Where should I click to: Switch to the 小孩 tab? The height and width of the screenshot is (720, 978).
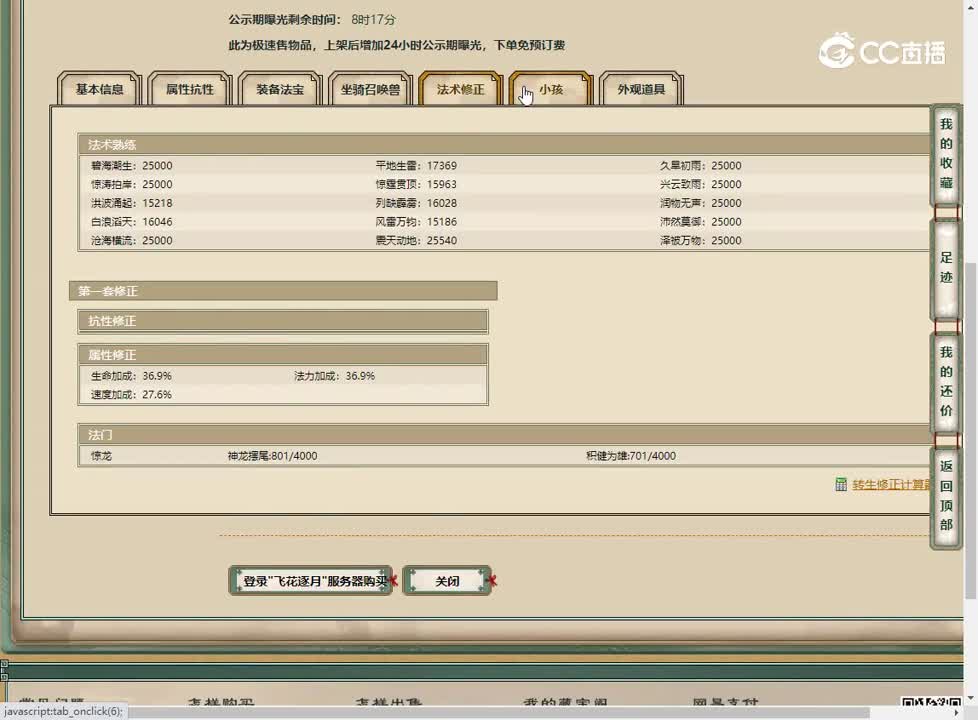551,89
